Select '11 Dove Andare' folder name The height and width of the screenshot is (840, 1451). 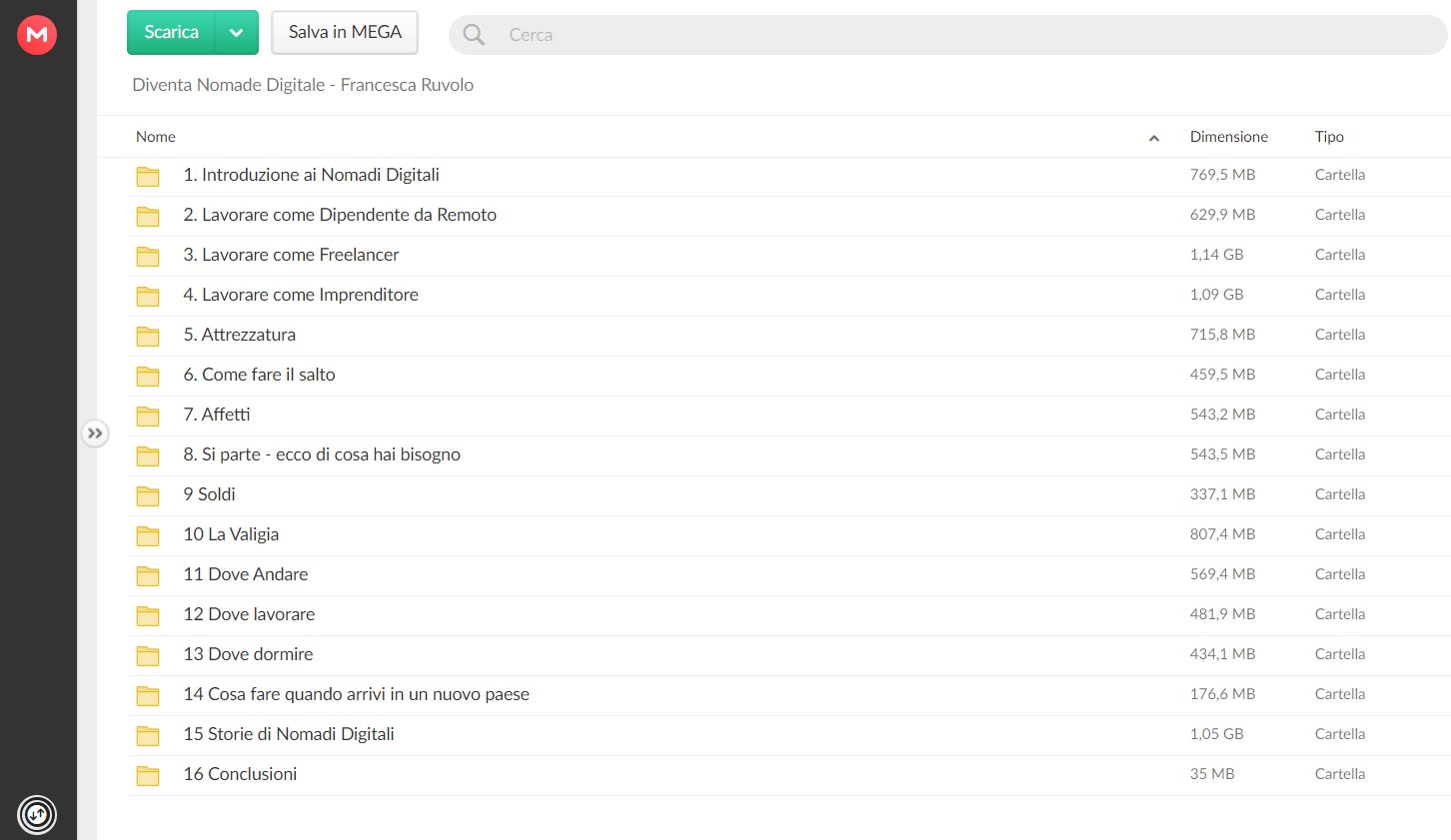coord(246,574)
